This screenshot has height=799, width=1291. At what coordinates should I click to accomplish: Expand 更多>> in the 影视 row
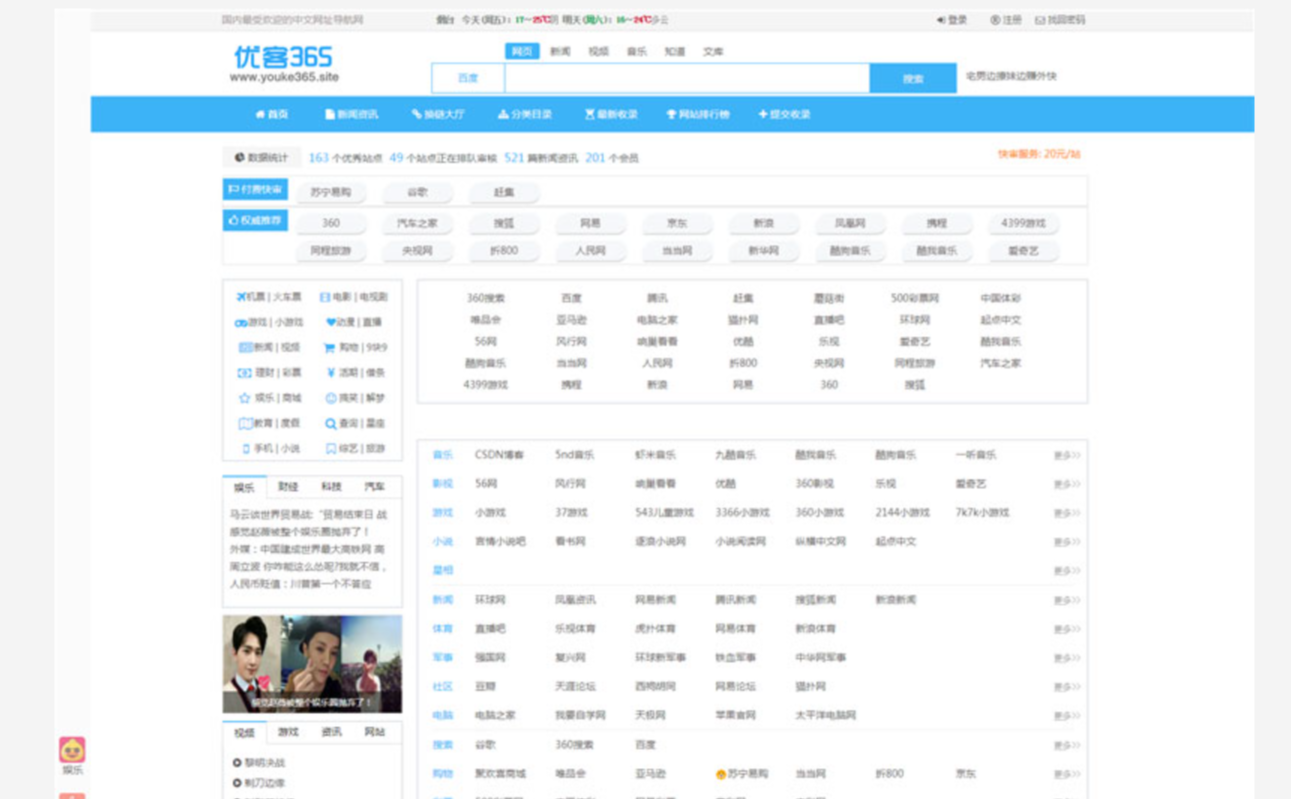(1066, 484)
